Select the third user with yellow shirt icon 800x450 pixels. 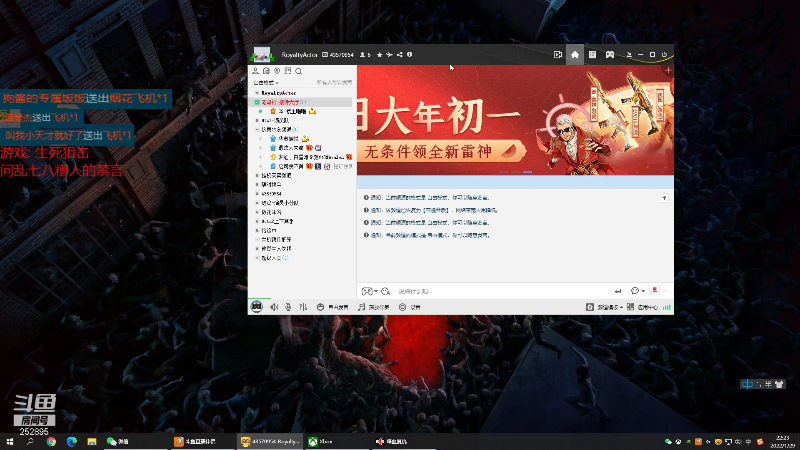tap(311, 157)
